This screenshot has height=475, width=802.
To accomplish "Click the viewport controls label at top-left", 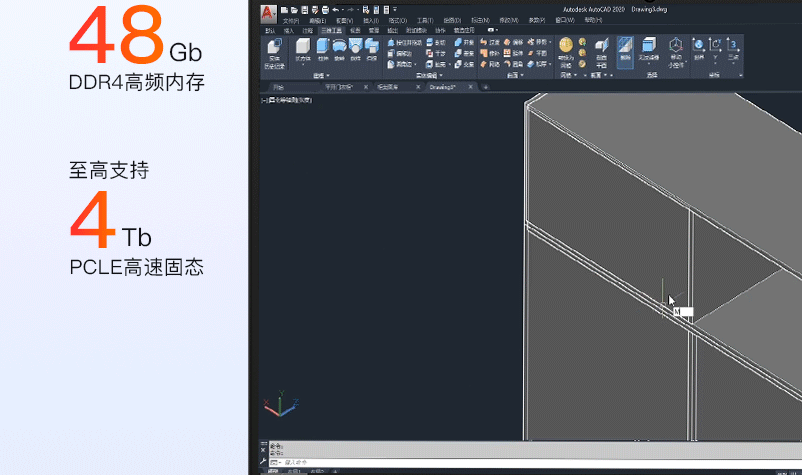I will pos(288,100).
